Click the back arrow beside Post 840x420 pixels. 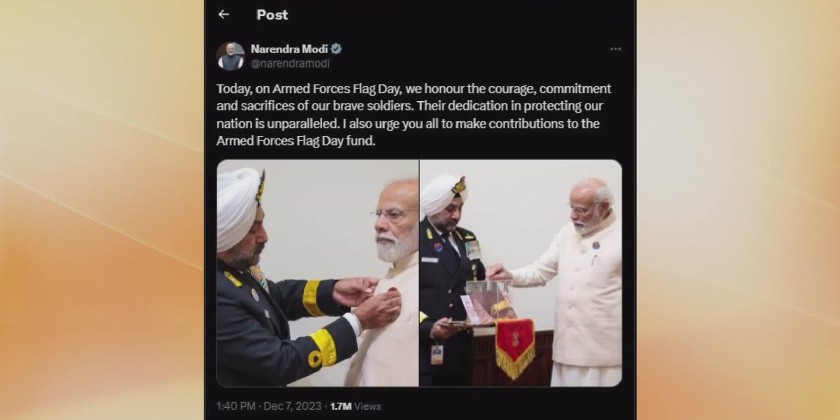click(x=223, y=14)
